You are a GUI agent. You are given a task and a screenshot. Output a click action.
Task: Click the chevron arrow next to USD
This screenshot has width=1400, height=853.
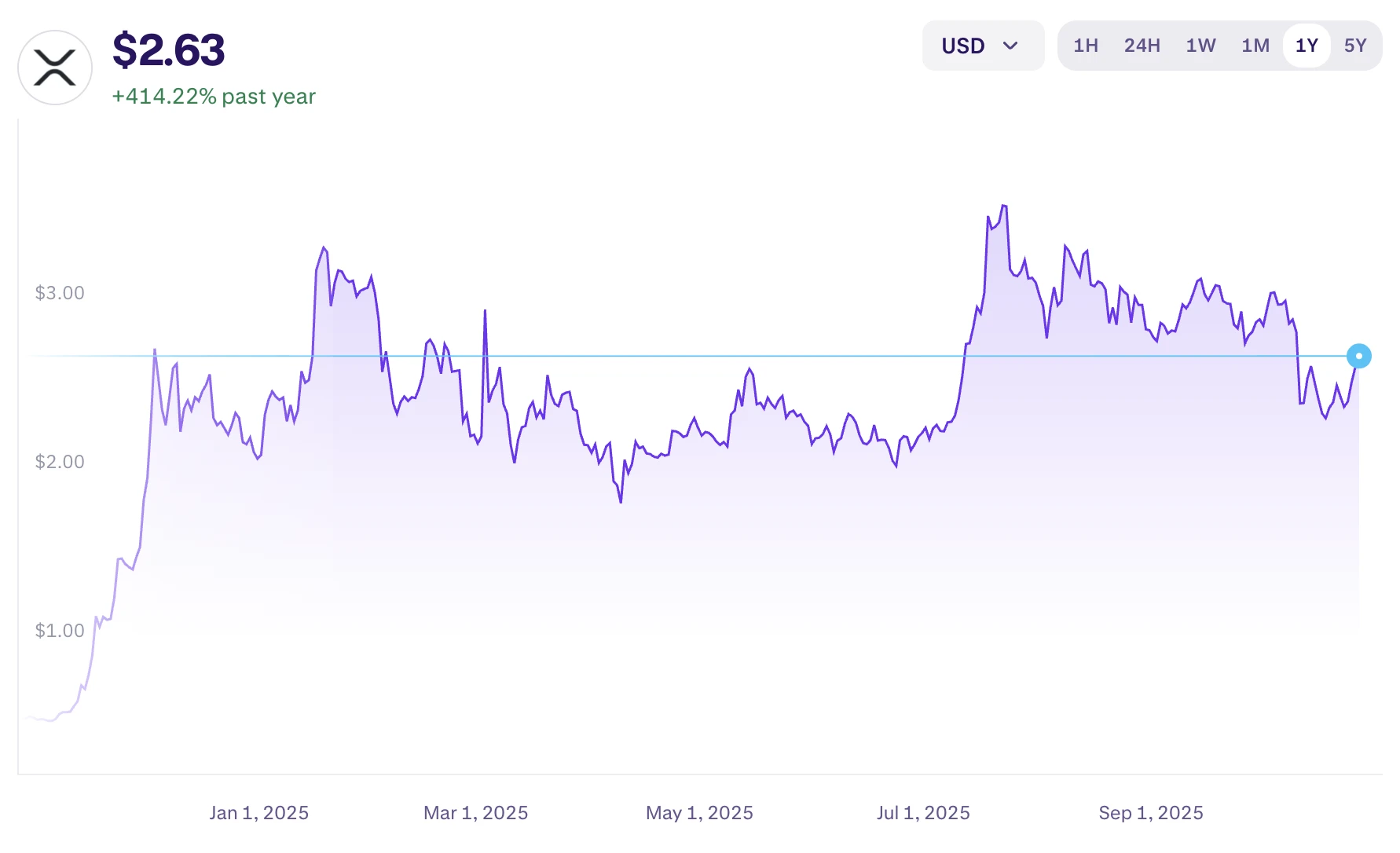pos(1013,46)
